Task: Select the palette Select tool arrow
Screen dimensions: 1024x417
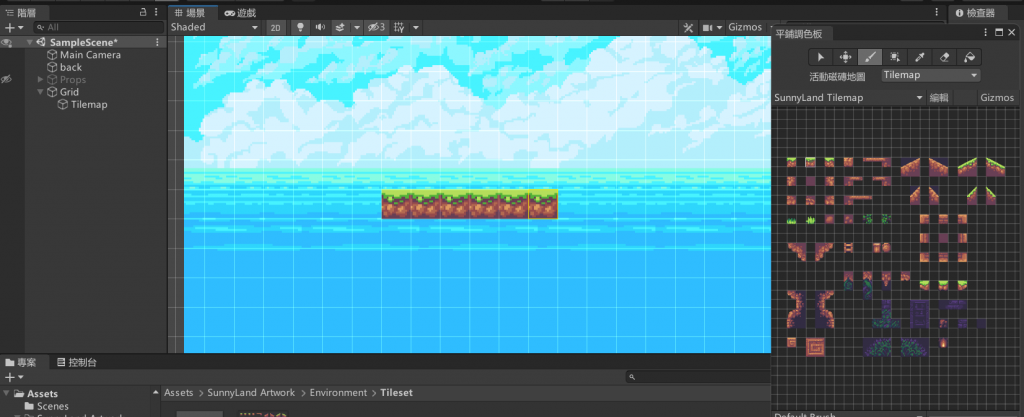Action: tap(821, 57)
